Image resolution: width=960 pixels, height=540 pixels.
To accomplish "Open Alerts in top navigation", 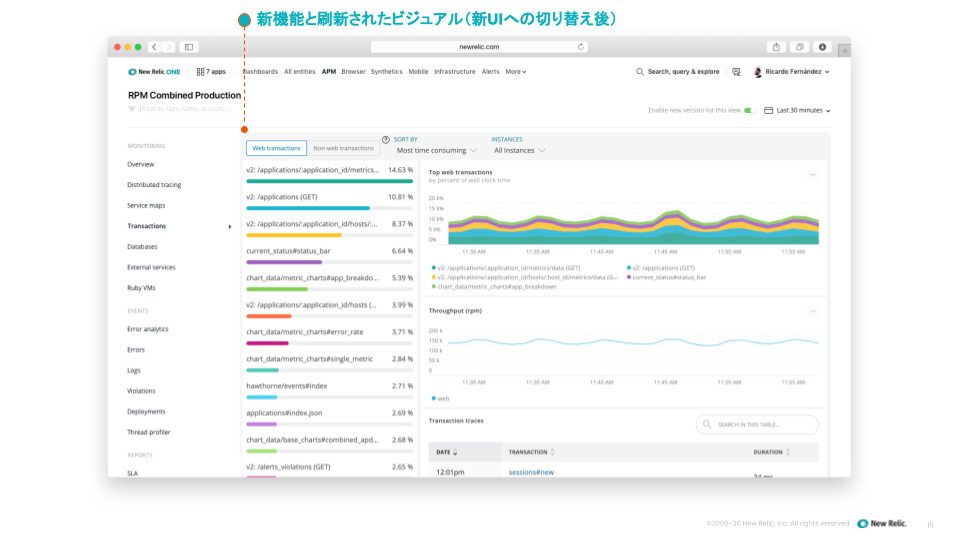I will [x=490, y=72].
